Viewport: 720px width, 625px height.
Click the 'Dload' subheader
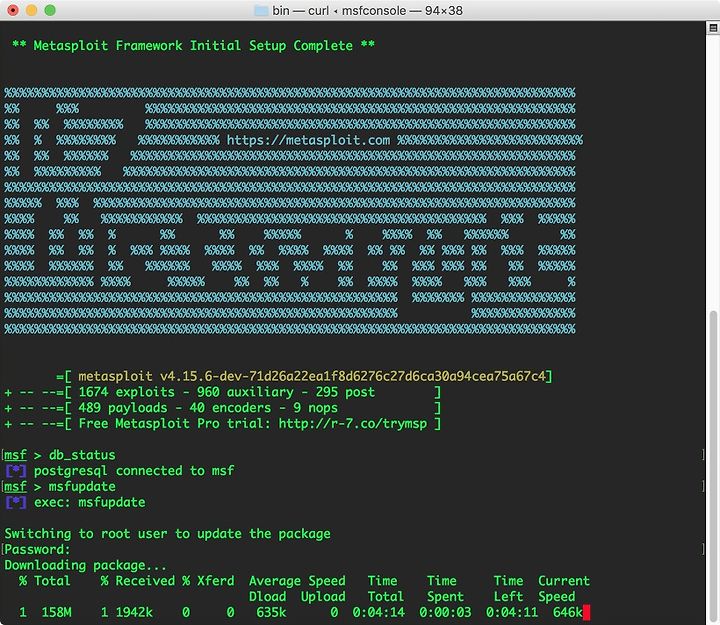(x=268, y=597)
